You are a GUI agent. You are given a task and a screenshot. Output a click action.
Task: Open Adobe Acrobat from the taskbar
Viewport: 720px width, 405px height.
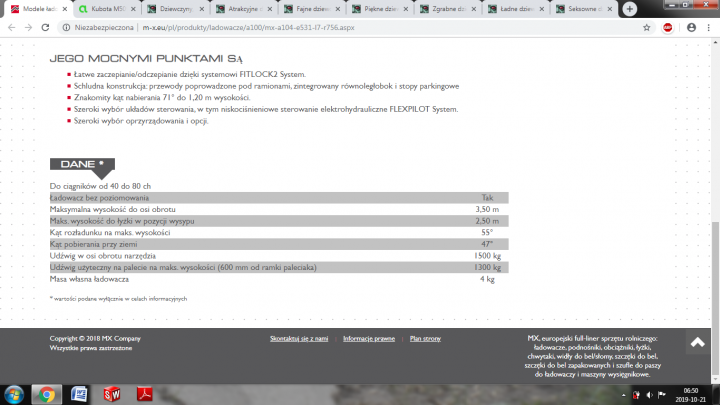coord(143,393)
